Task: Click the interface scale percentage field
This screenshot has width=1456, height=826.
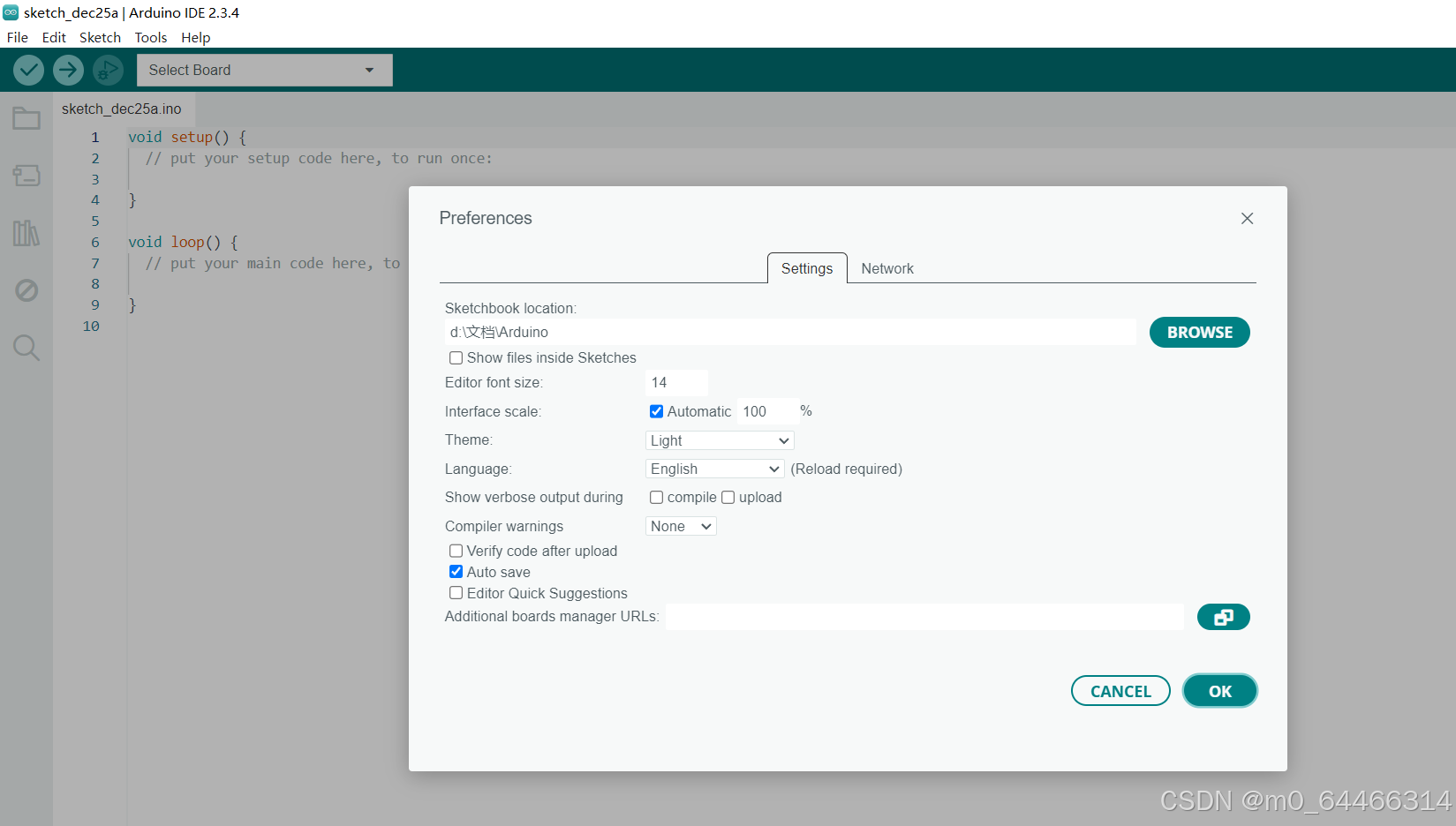Action: pyautogui.click(x=766, y=411)
